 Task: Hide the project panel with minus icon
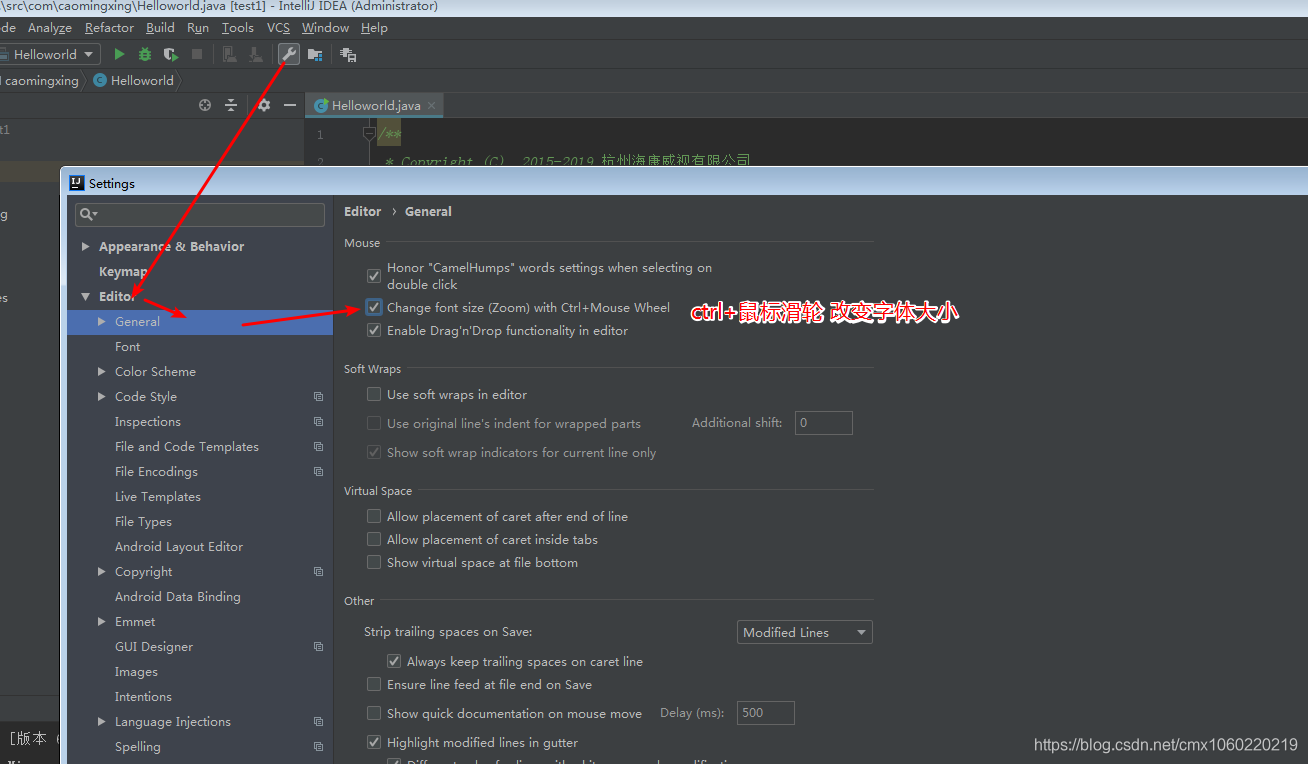(x=290, y=105)
